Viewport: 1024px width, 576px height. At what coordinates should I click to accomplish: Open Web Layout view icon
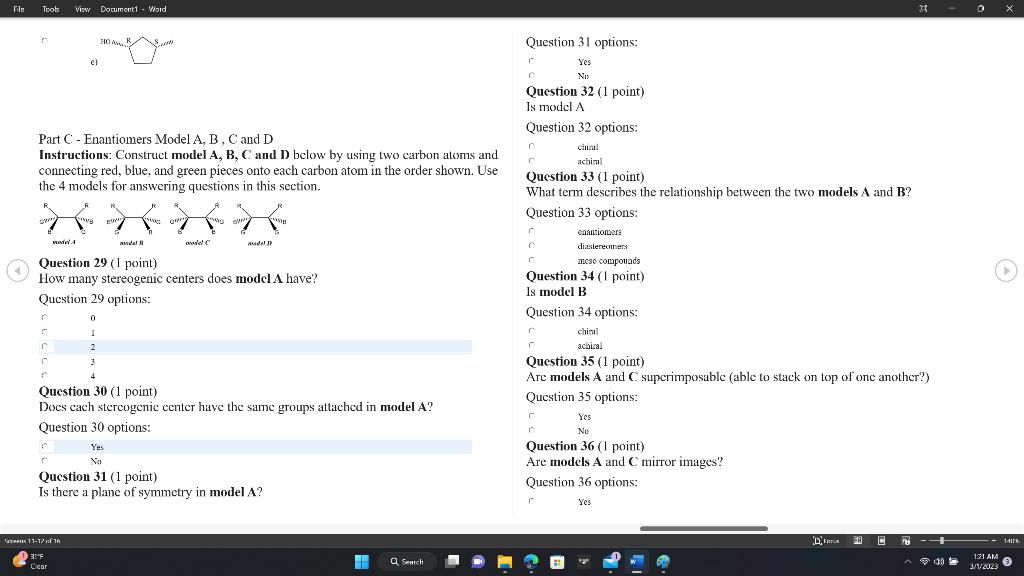click(x=903, y=540)
